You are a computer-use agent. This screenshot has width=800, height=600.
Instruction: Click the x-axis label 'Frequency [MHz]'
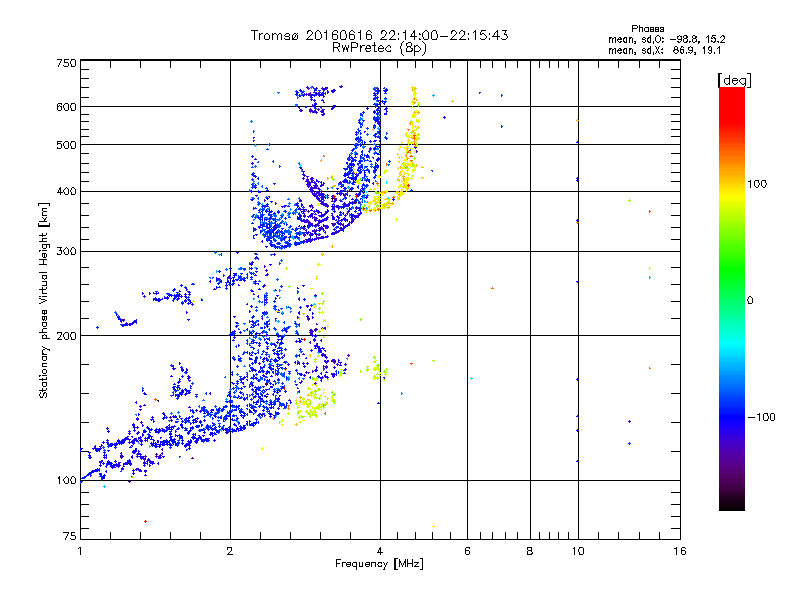point(379,564)
